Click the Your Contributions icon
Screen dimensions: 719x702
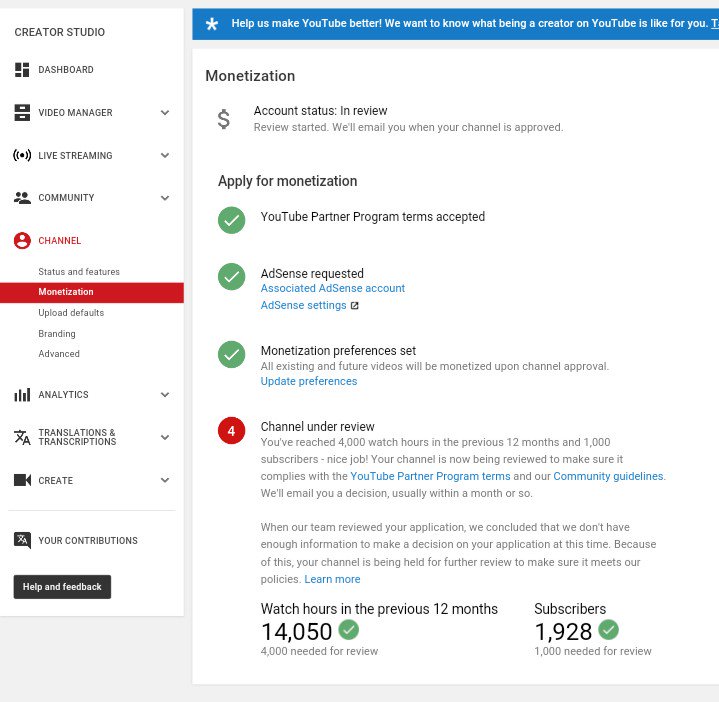click(22, 540)
